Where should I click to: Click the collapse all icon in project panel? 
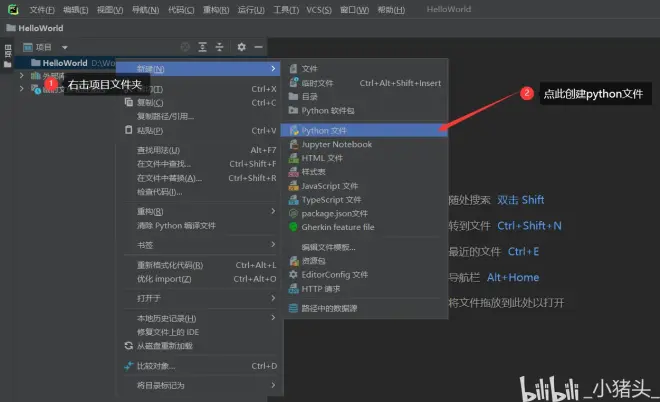[219, 47]
